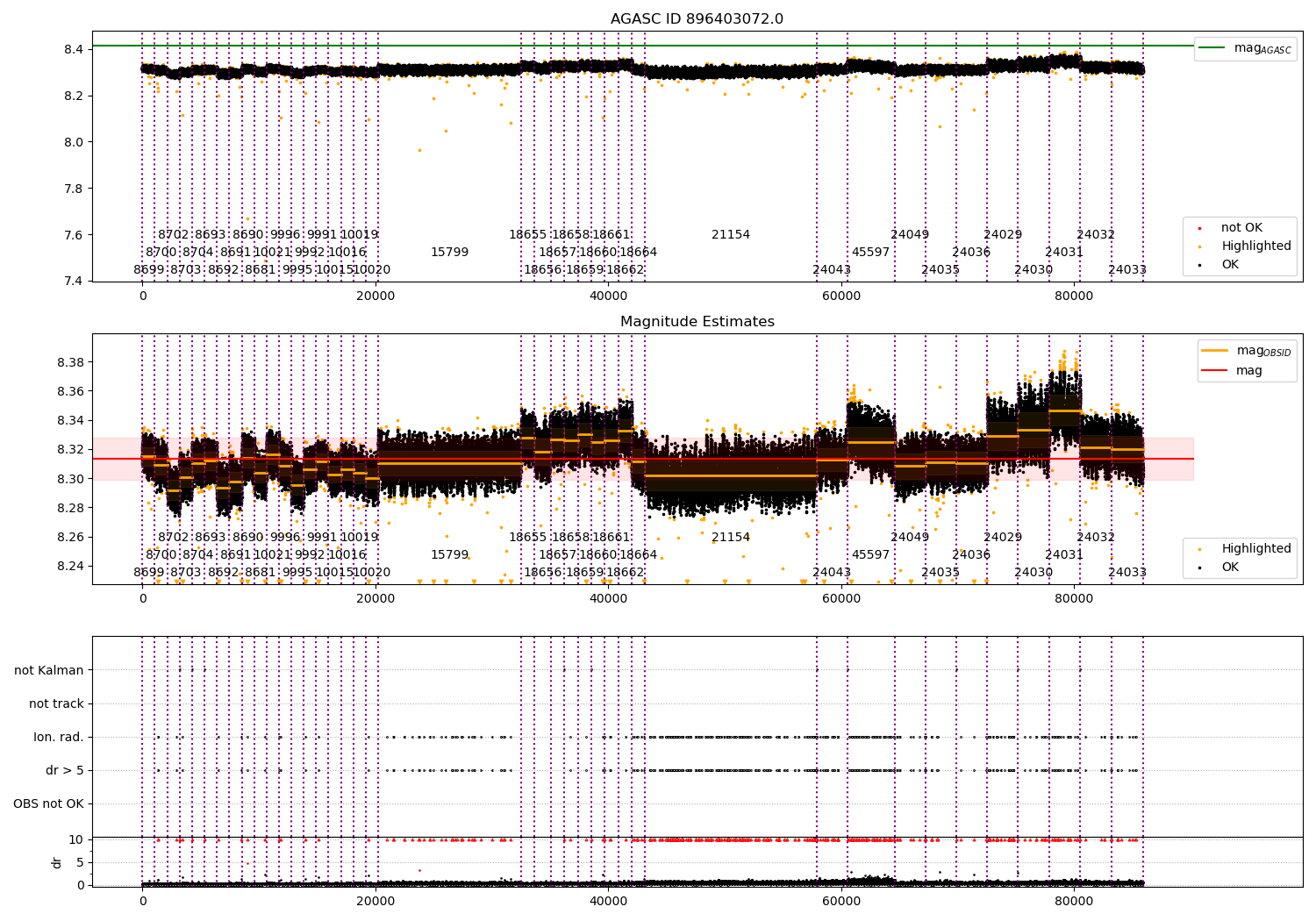Click the green line sample in the mag AGASC legend

pyautogui.click(x=1212, y=48)
